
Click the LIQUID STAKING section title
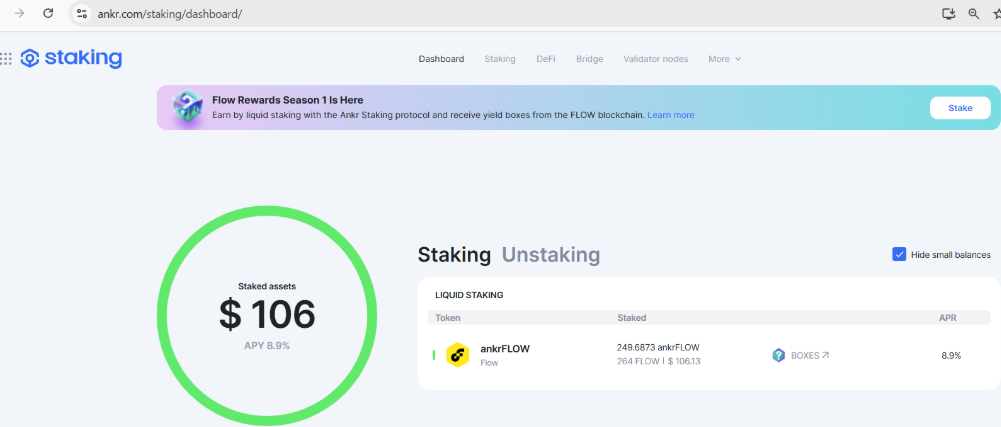pyautogui.click(x=469, y=295)
